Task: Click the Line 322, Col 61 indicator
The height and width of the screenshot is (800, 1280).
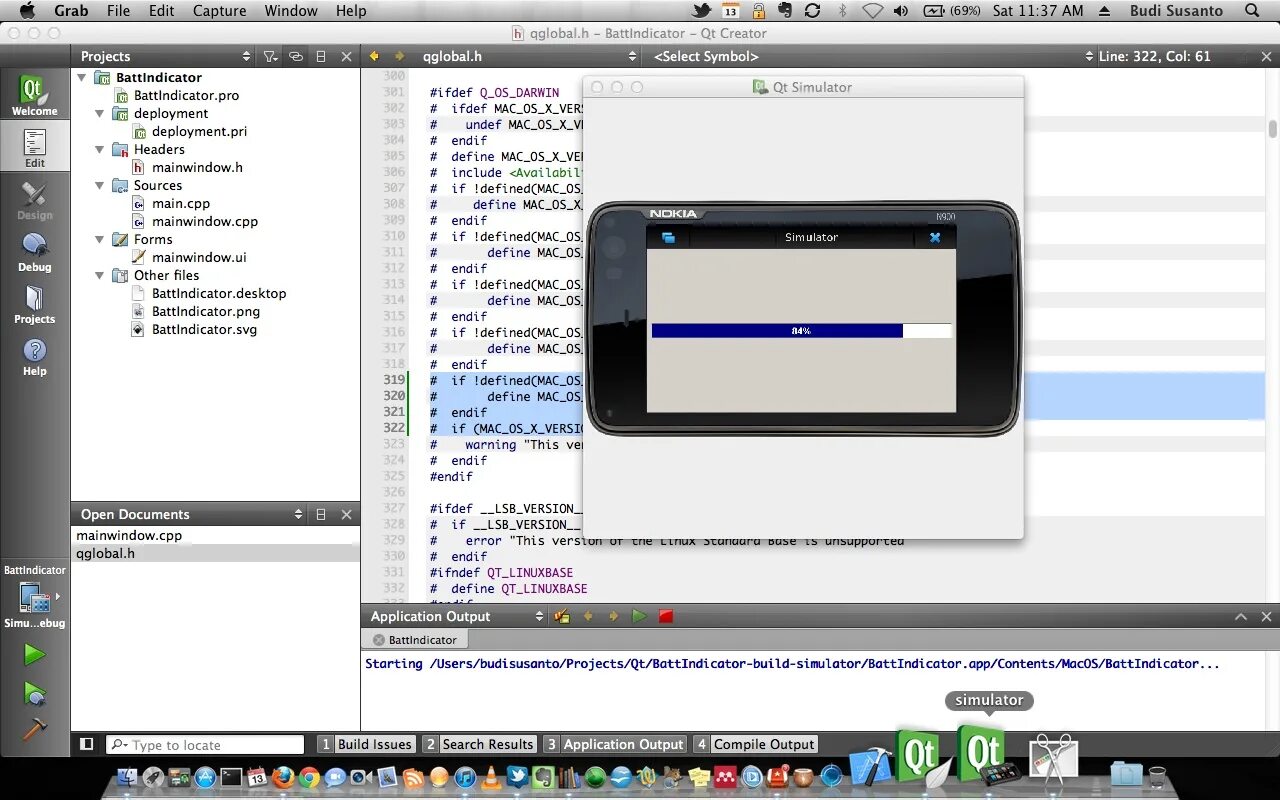Action: pyautogui.click(x=1154, y=56)
